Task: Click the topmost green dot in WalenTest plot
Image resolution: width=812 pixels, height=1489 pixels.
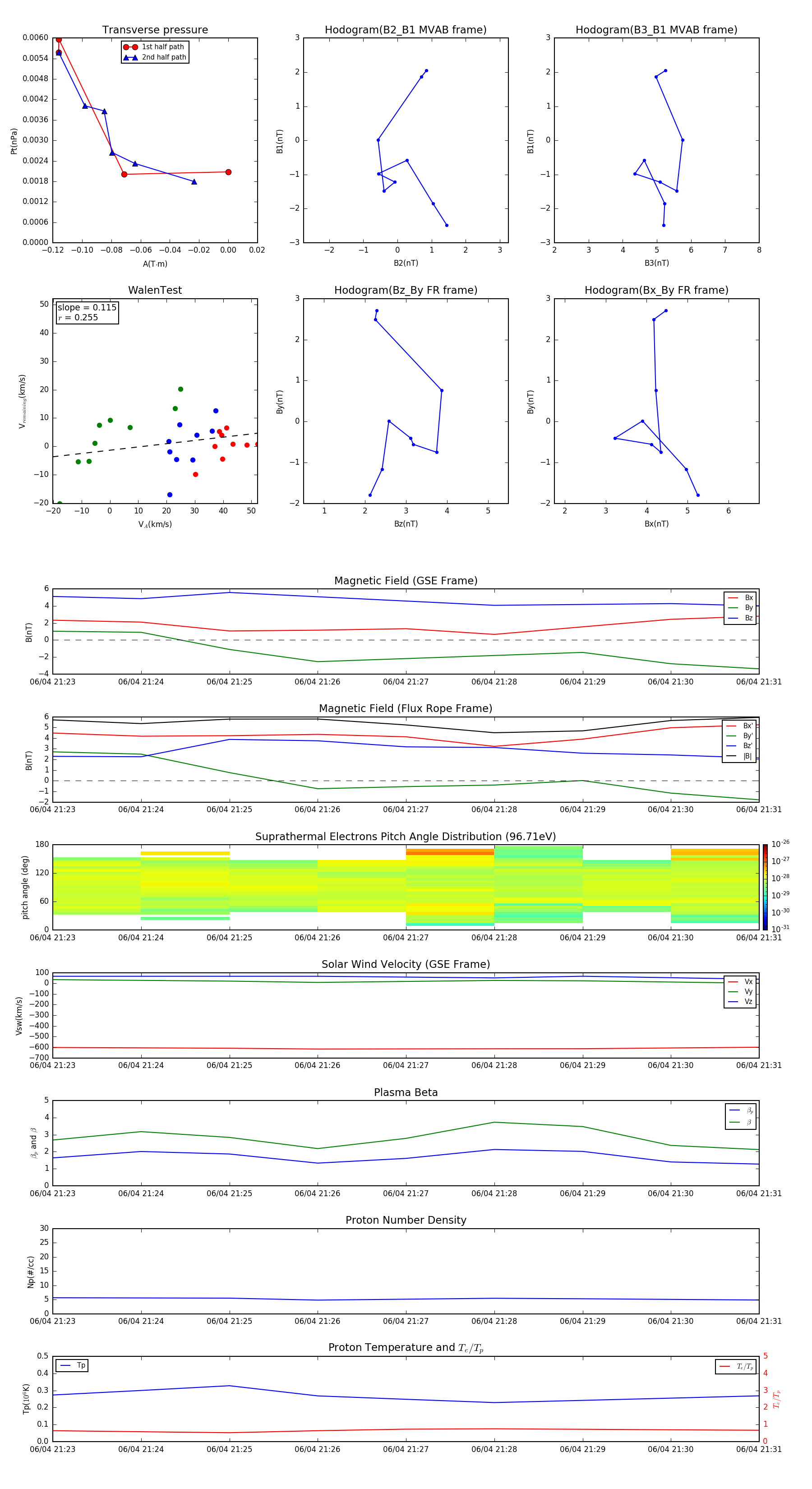Action: point(180,389)
